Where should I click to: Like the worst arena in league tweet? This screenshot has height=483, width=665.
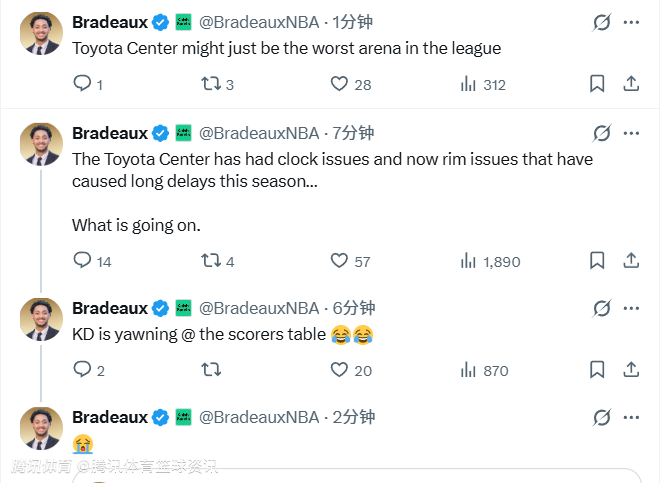[339, 85]
